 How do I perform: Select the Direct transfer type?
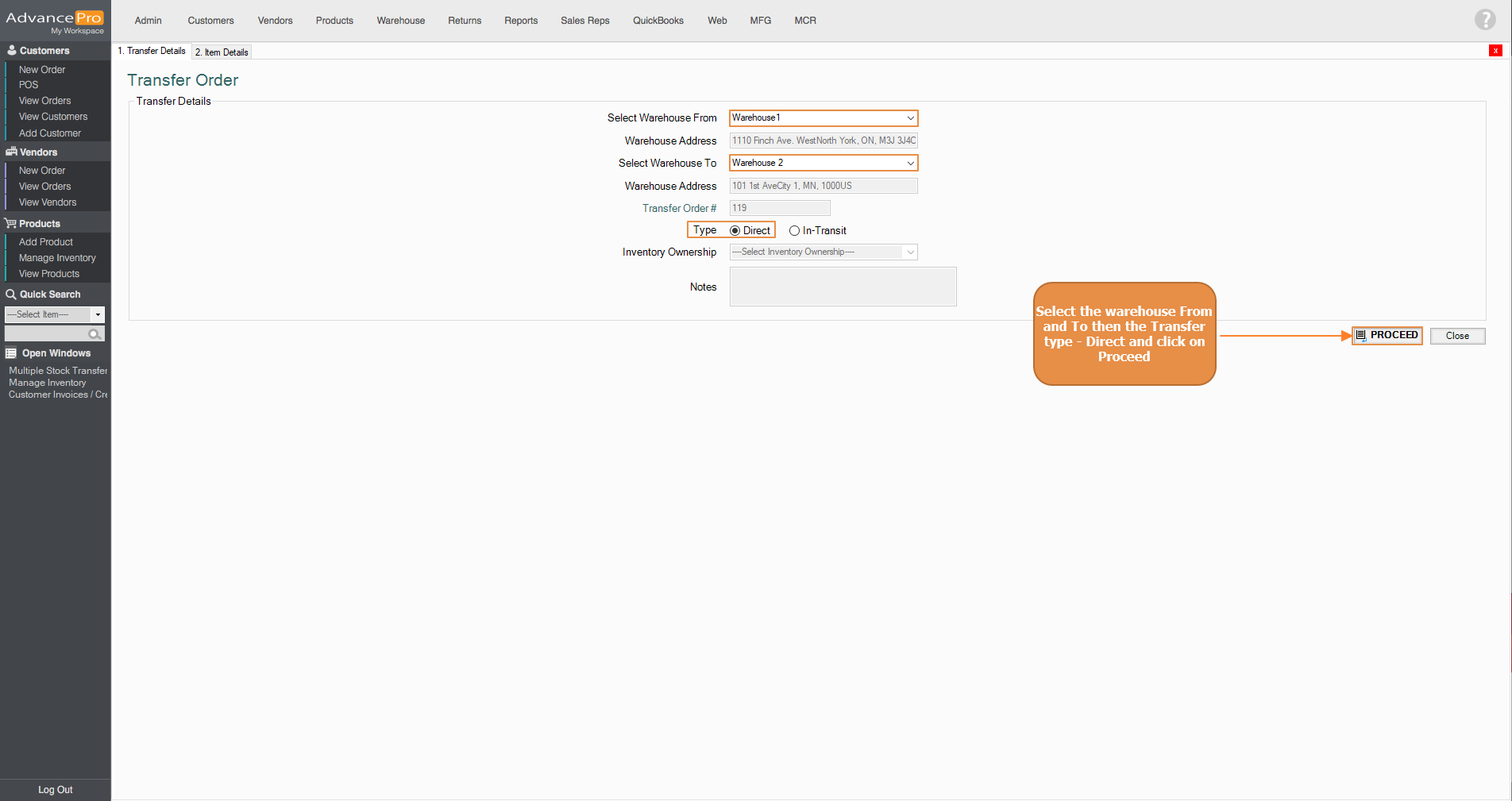click(735, 231)
